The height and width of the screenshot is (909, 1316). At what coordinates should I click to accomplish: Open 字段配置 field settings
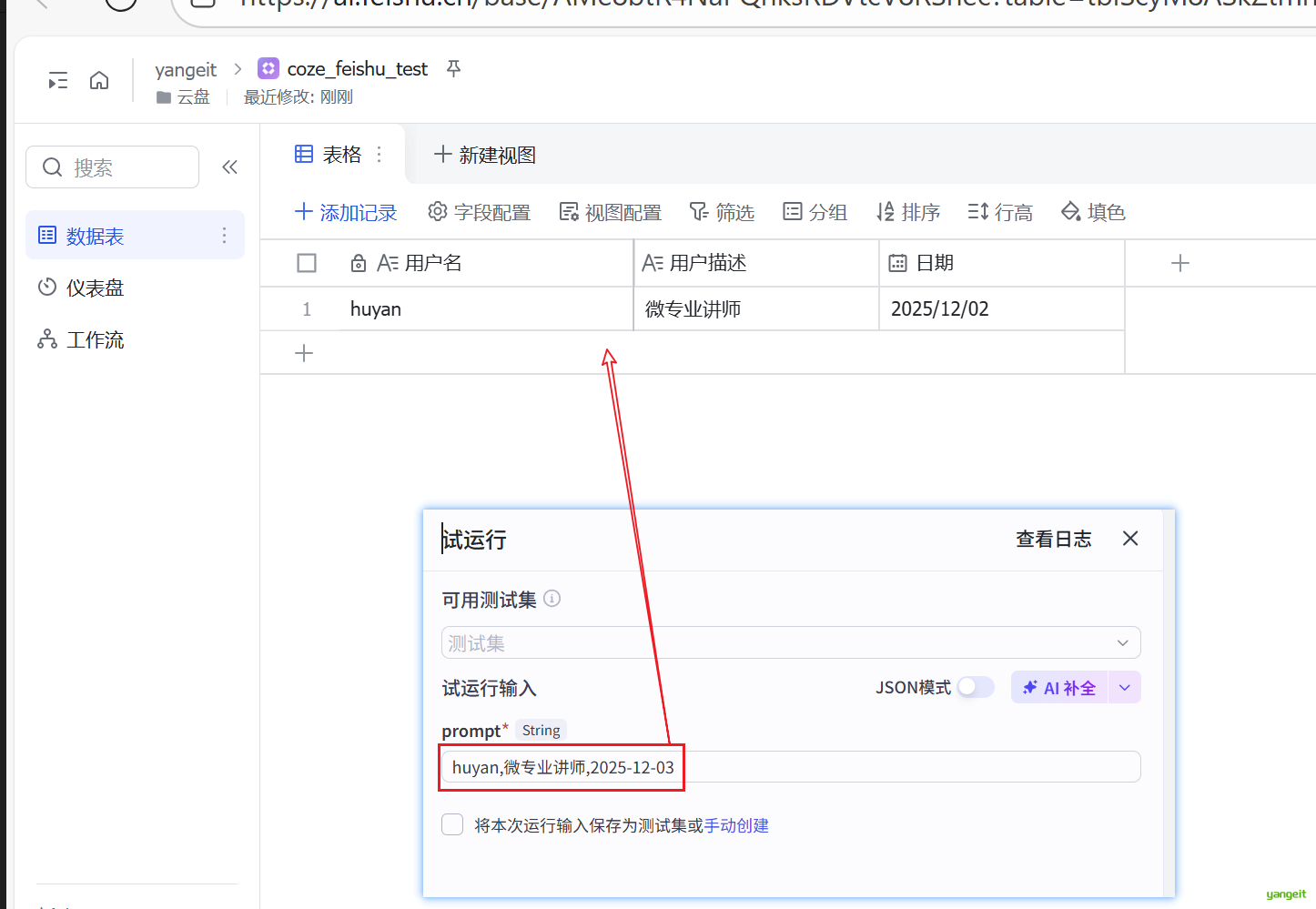pos(479,212)
